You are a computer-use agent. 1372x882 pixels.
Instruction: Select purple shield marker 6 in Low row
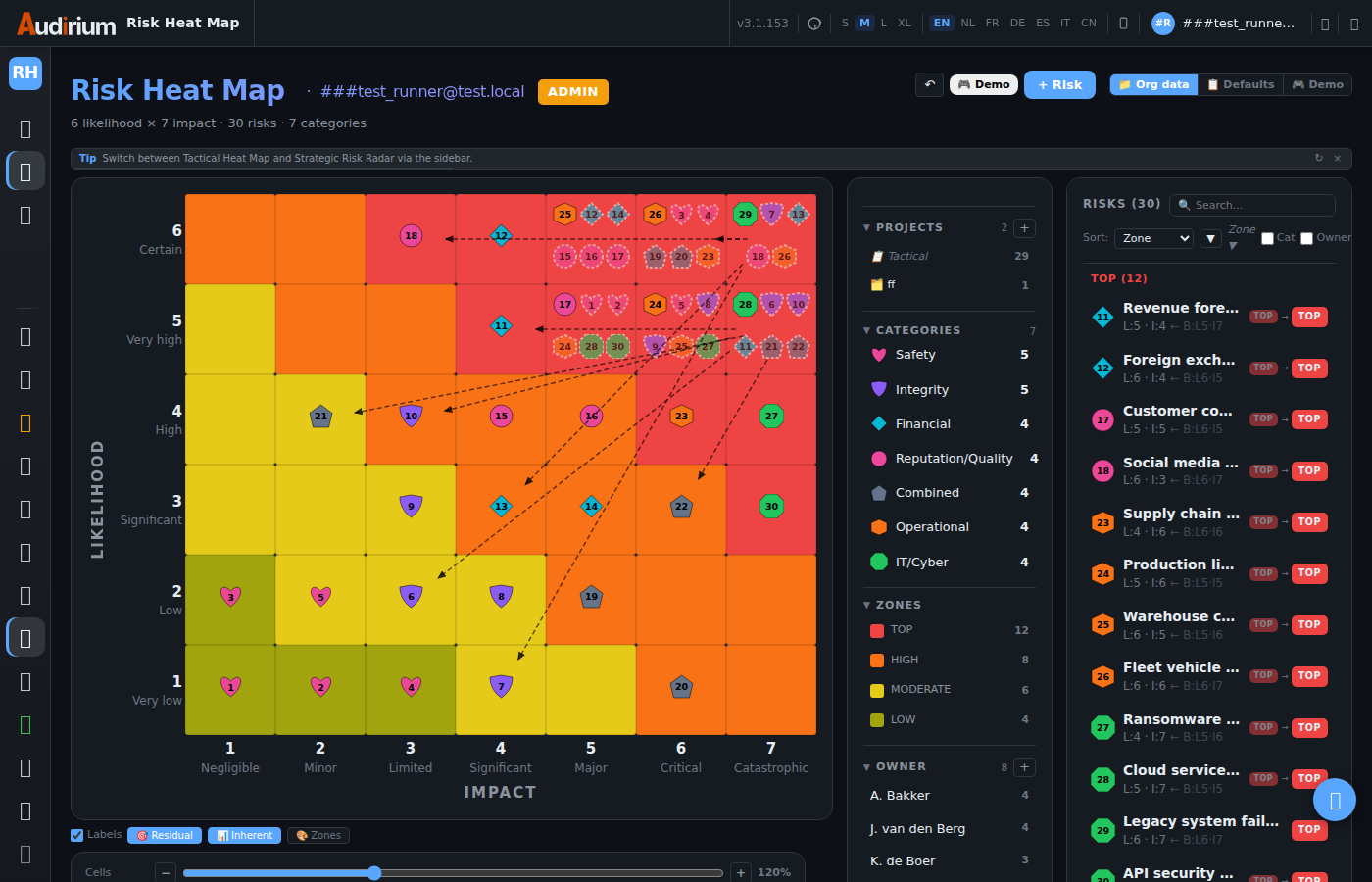(411, 596)
